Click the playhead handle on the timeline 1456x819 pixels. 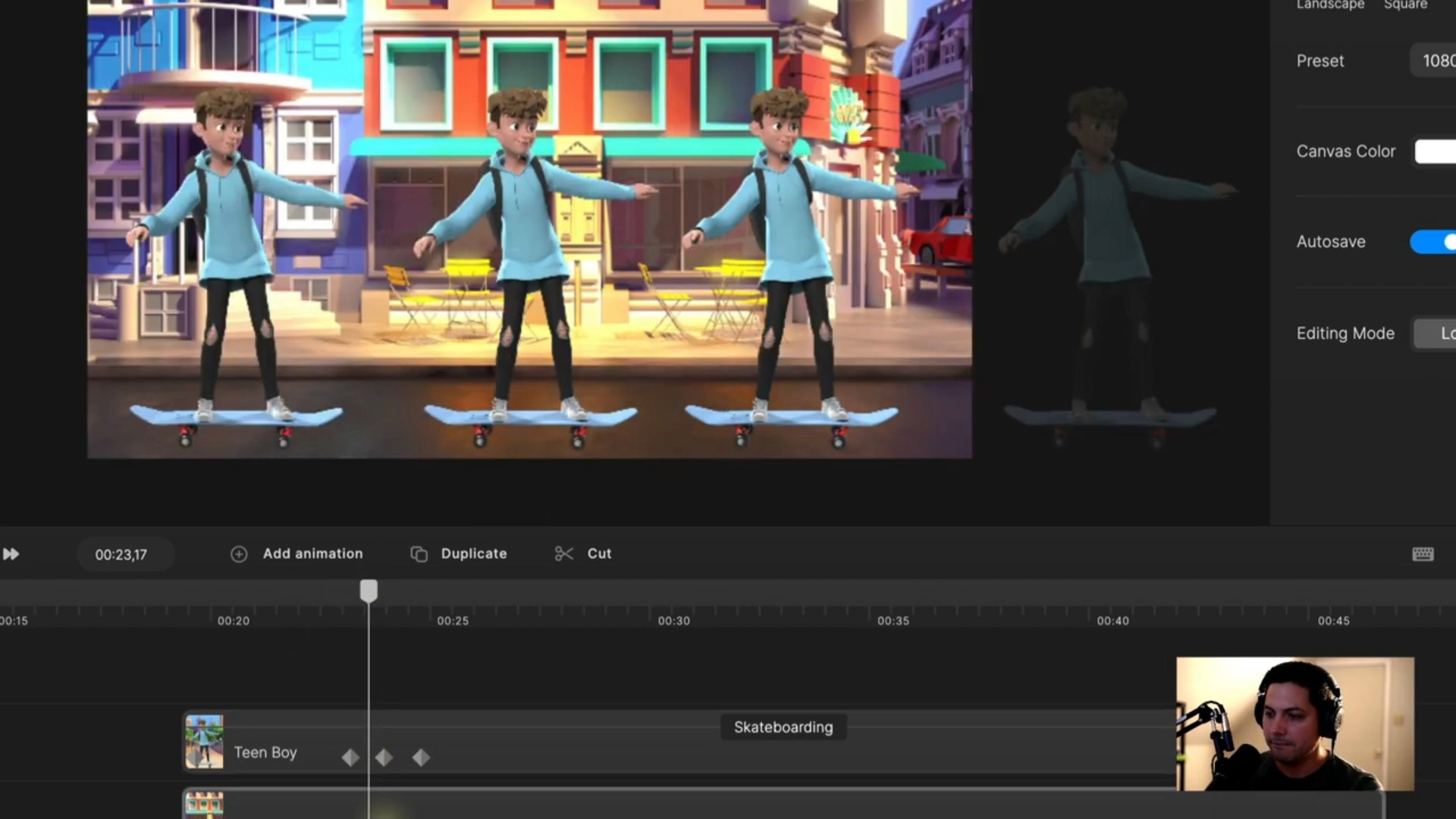point(369,591)
